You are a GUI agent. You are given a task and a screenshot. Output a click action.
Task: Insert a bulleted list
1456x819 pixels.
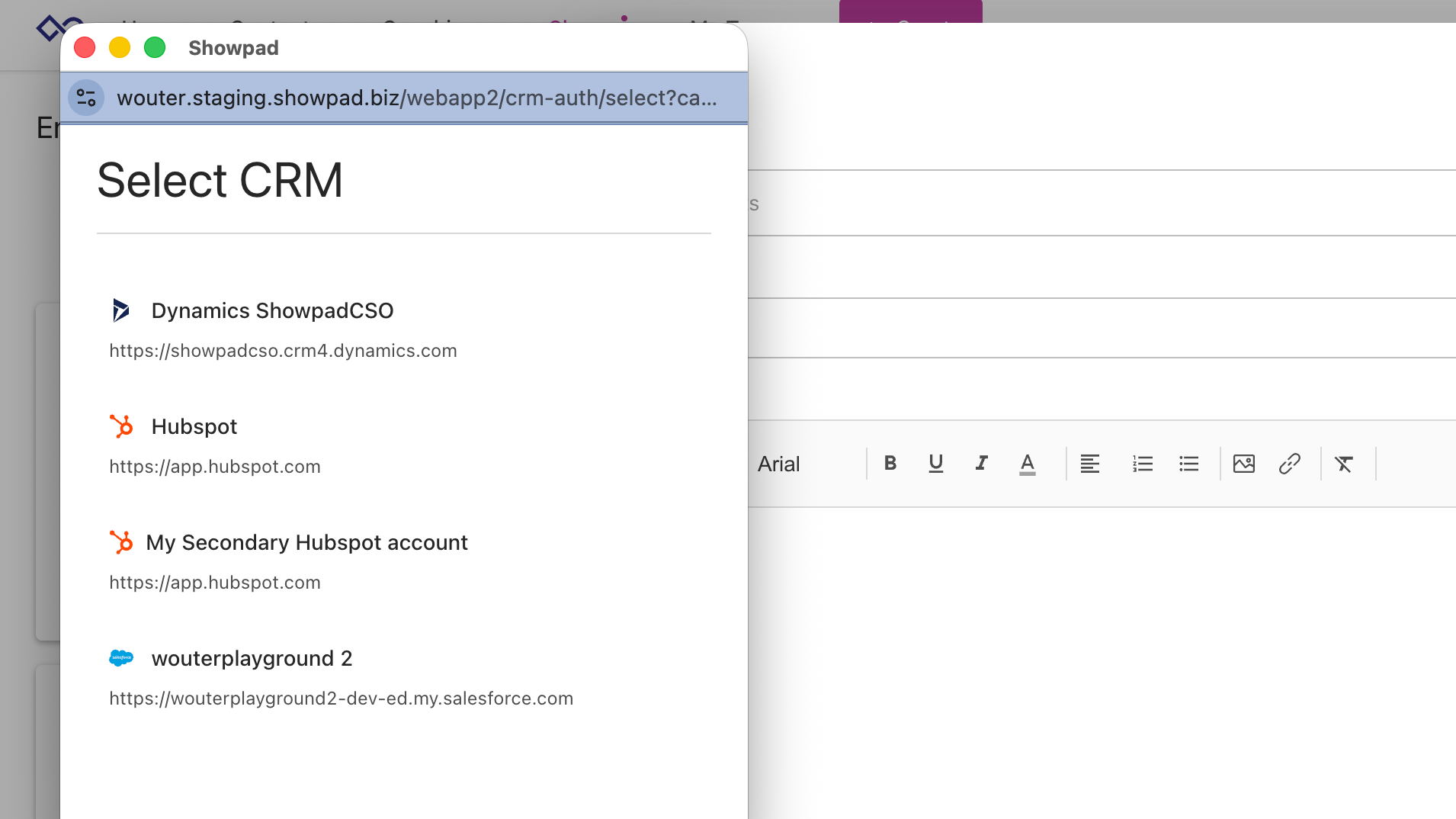(1188, 464)
